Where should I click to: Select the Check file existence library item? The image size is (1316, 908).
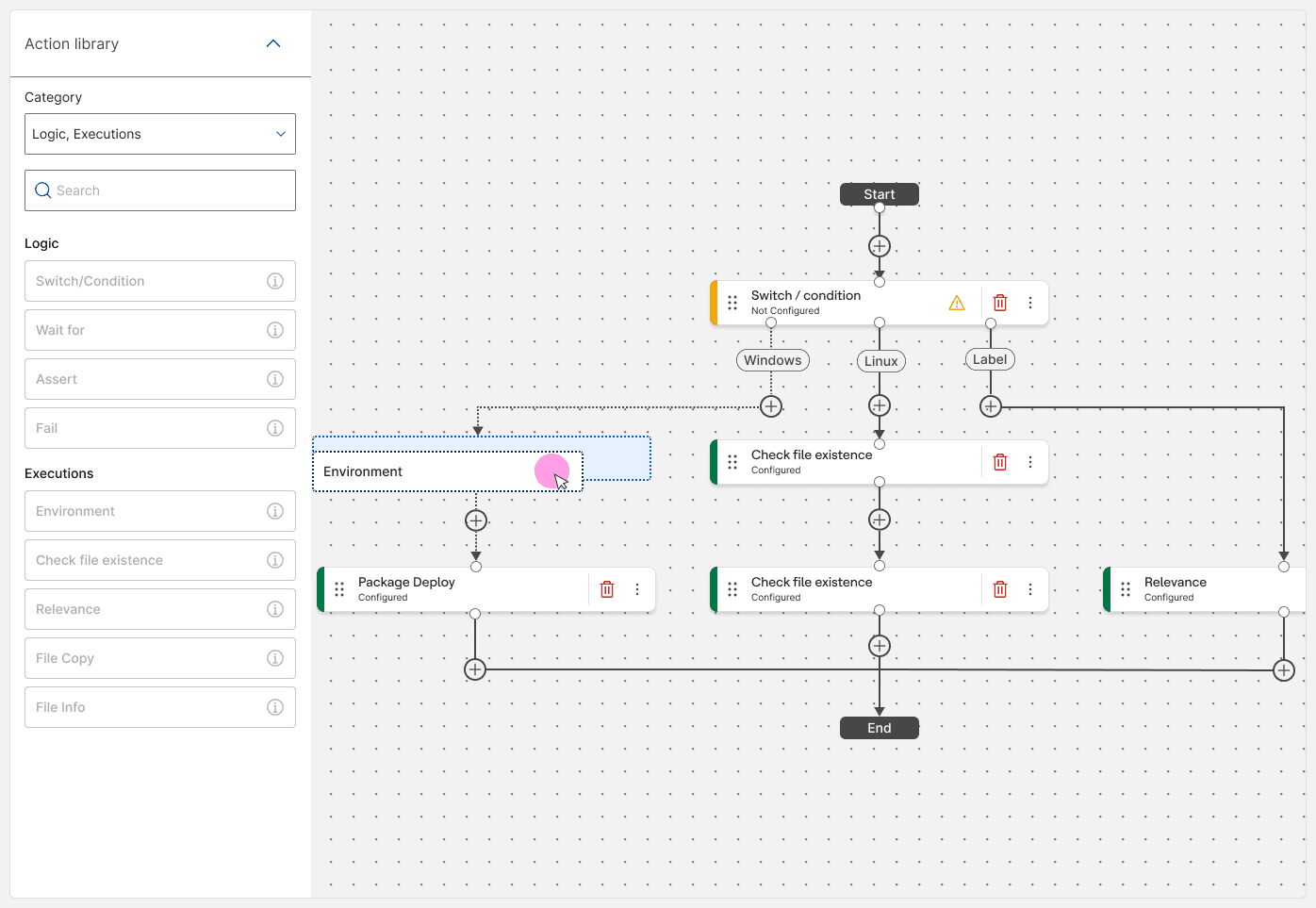pyautogui.click(x=160, y=560)
